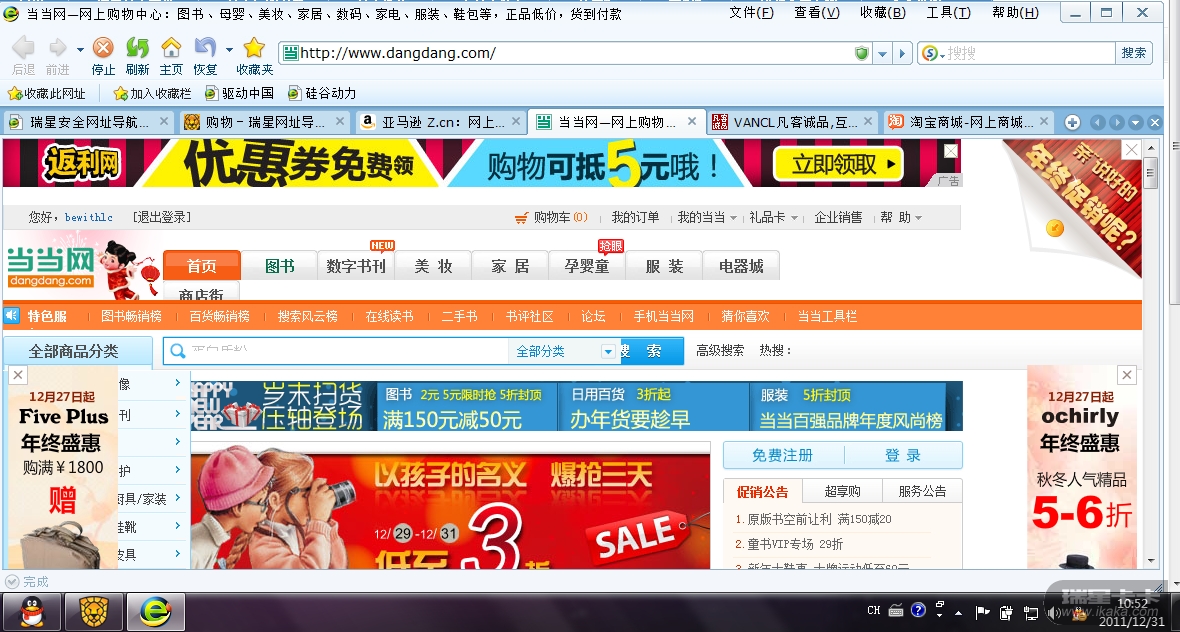Select the 超享购 announcement tab
1180x632 pixels.
842,491
